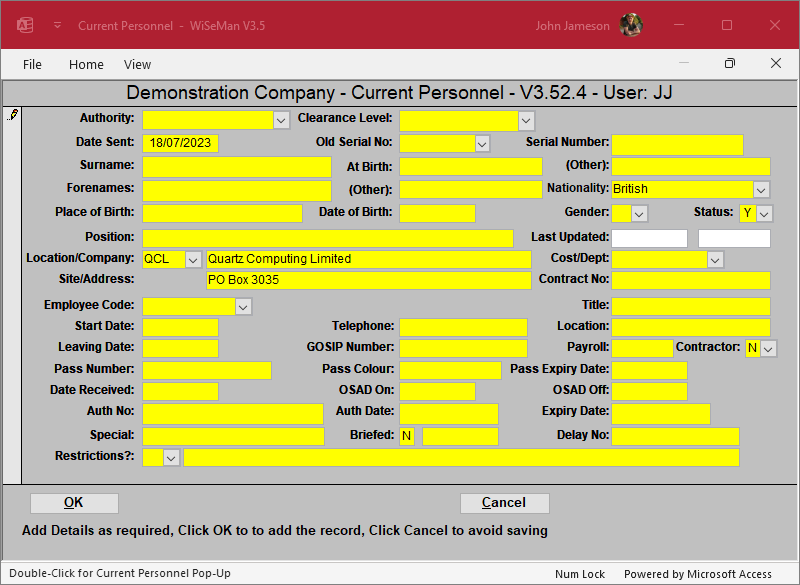The width and height of the screenshot is (800, 585).
Task: Open the View tab
Action: tap(137, 64)
